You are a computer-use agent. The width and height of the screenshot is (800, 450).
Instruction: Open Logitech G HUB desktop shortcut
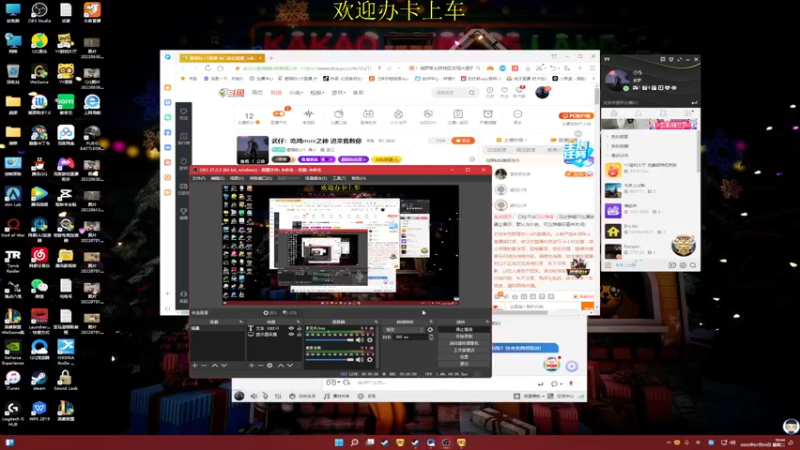tap(13, 412)
